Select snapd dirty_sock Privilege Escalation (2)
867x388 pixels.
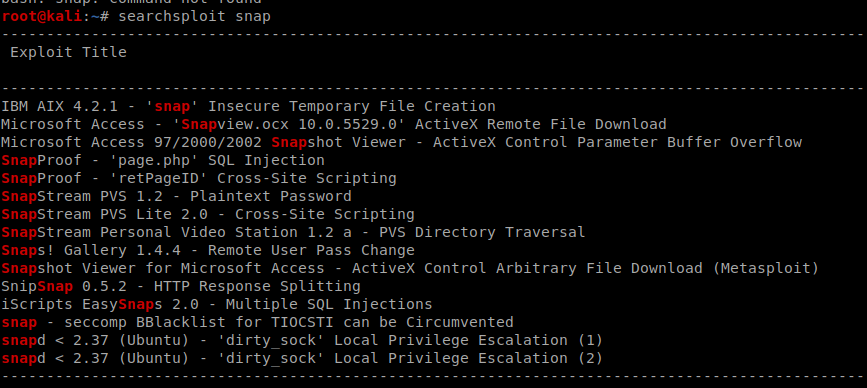point(302,359)
